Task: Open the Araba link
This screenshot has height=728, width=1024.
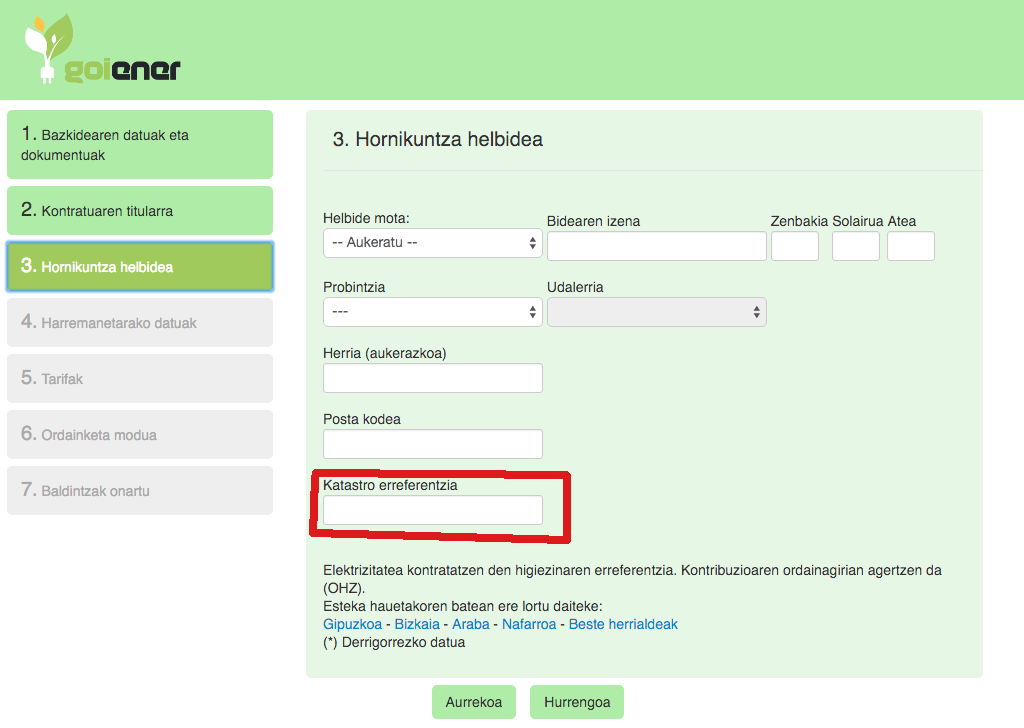Action: coord(471,624)
